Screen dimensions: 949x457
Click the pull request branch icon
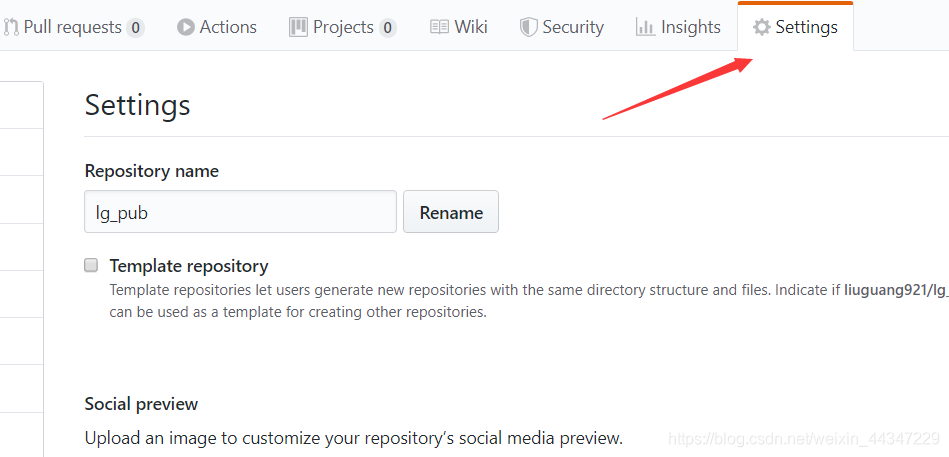[11, 27]
